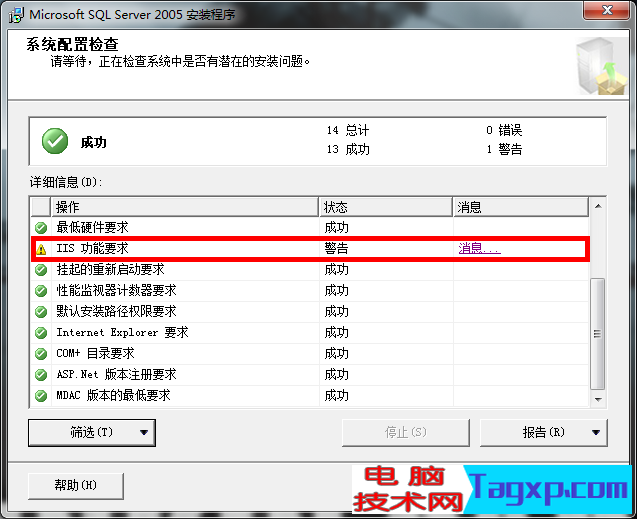The image size is (637, 519).
Task: Click the disabled 停止(S) button
Action: coord(405,433)
